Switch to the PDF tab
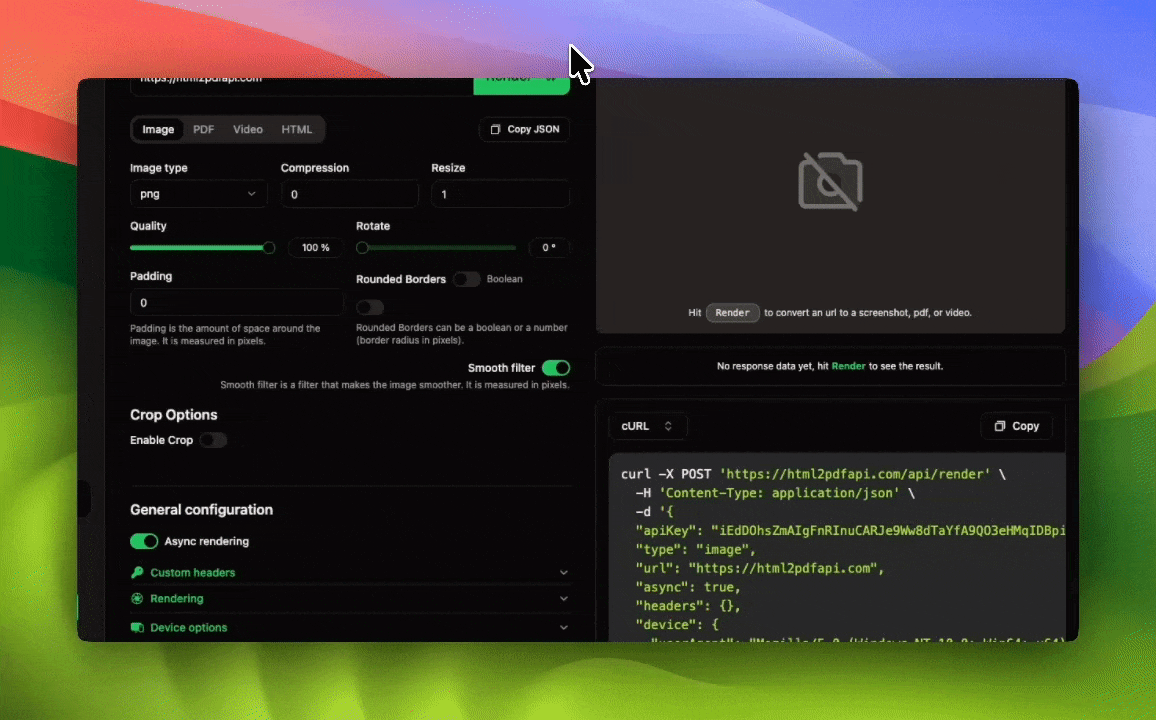The image size is (1156, 720). click(204, 130)
